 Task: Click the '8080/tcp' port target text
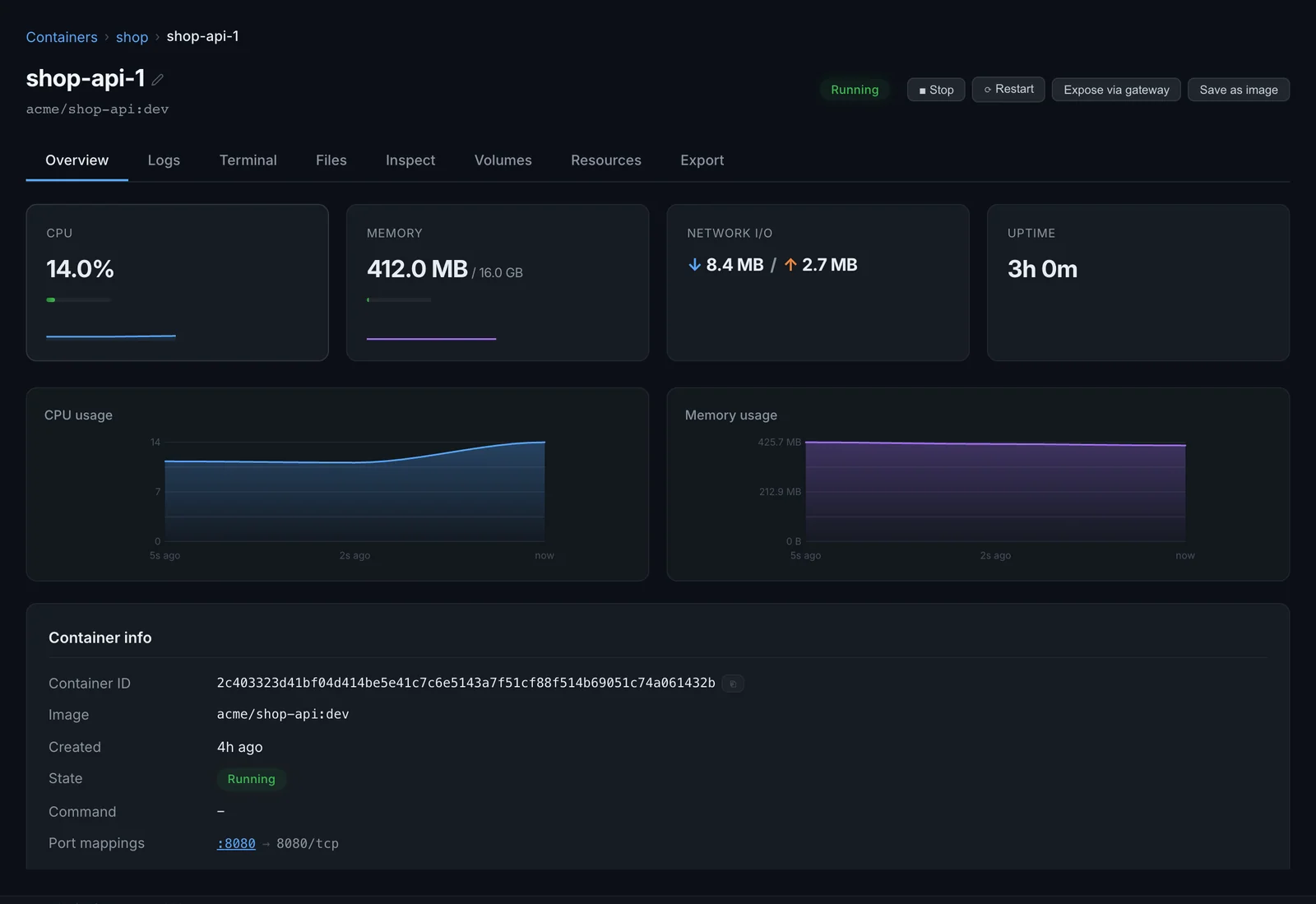click(x=308, y=843)
